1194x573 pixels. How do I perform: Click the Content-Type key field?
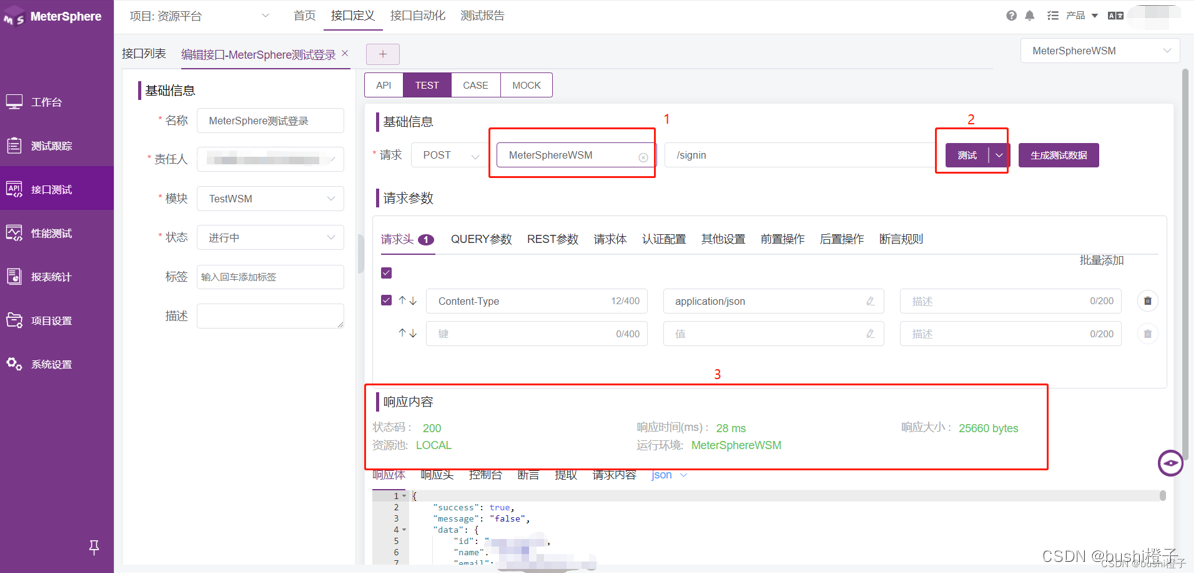(537, 301)
